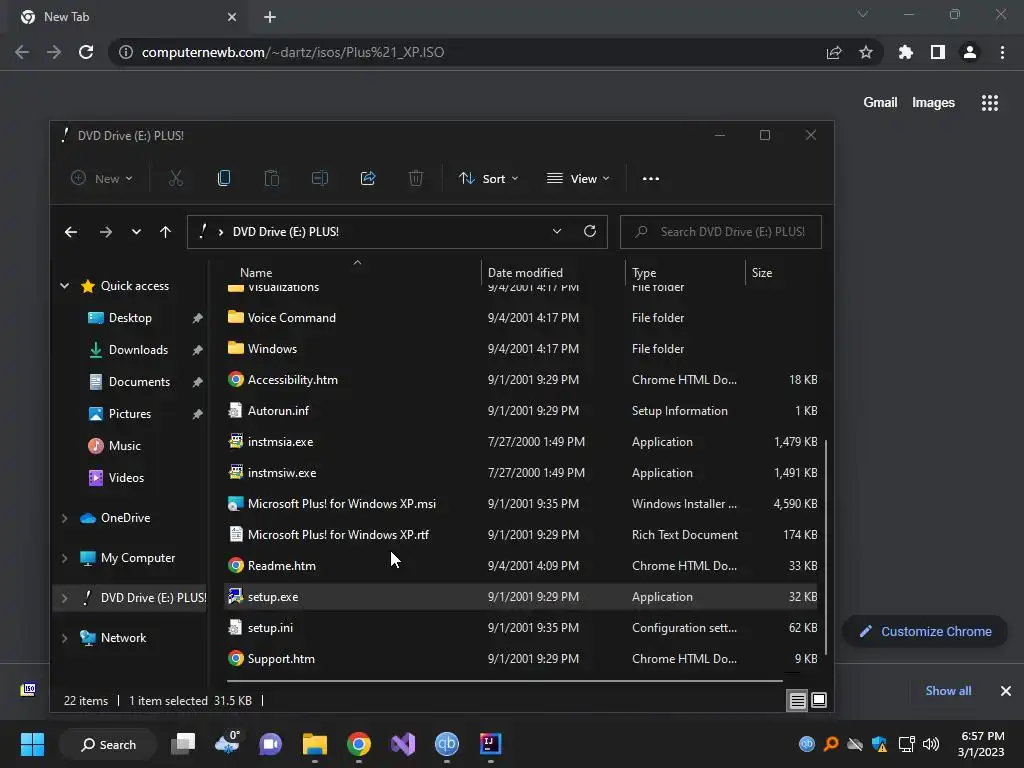Expand the My Computer tree node
The width and height of the screenshot is (1024, 768).
64,558
